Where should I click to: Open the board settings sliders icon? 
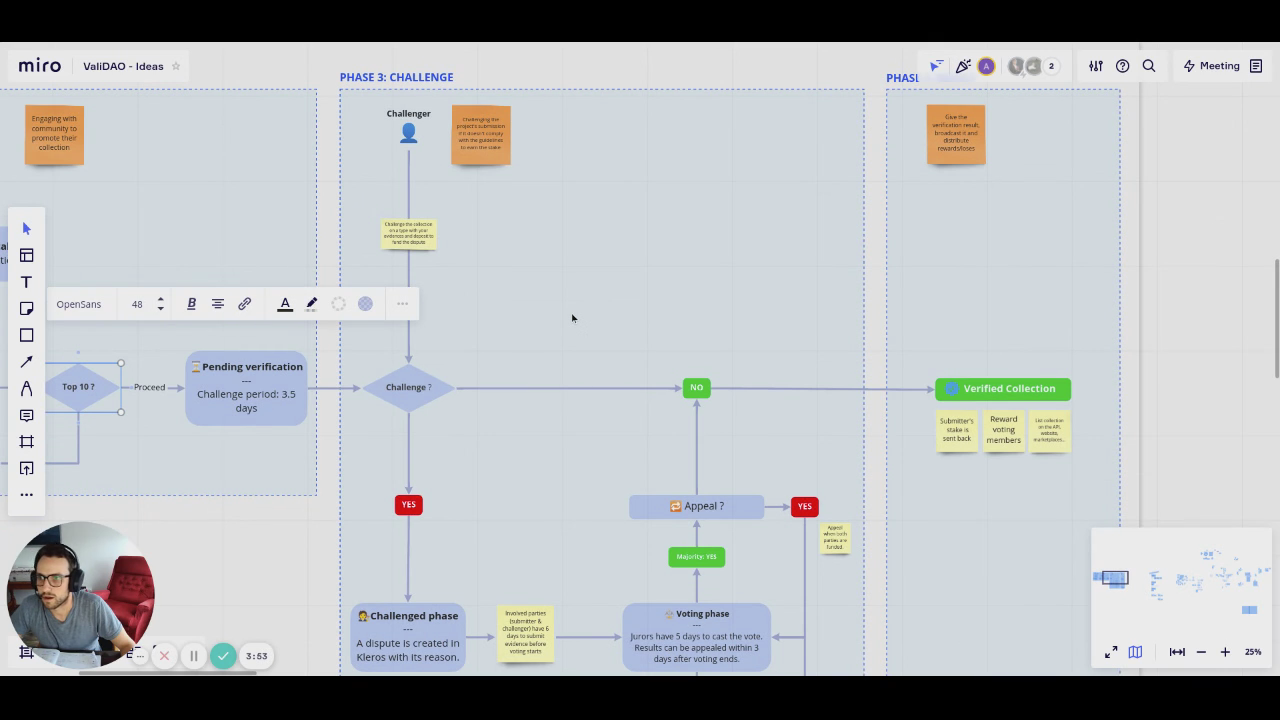coord(1096,66)
